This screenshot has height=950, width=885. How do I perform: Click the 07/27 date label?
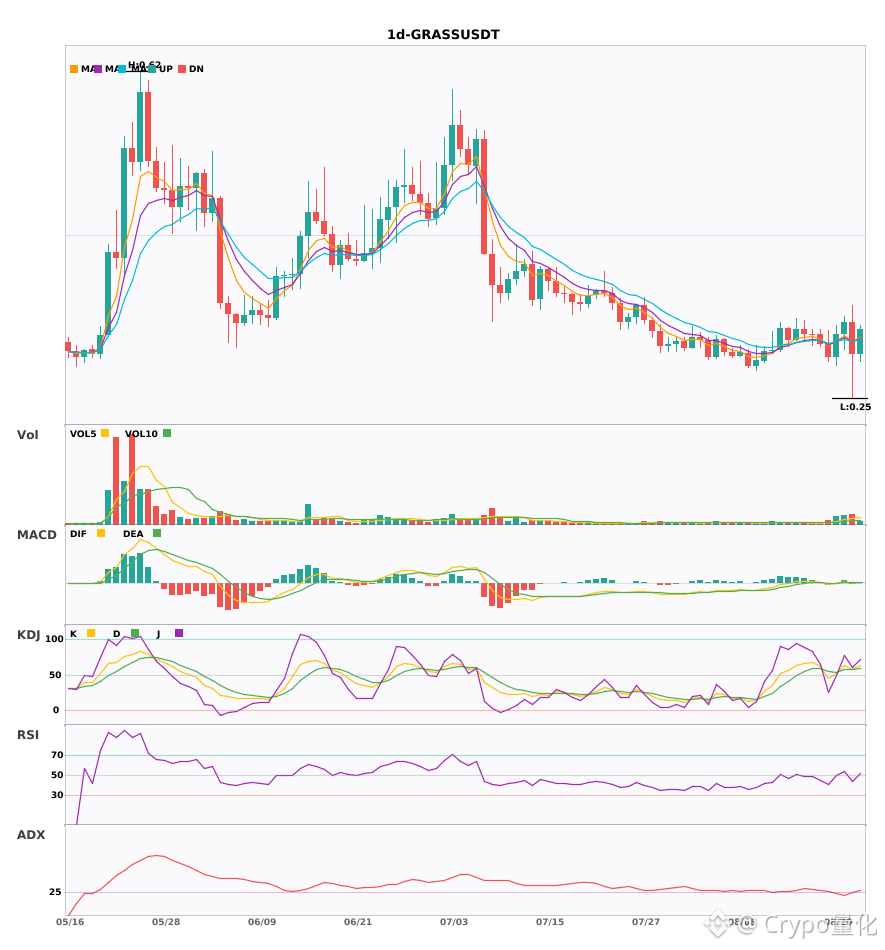tap(646, 922)
